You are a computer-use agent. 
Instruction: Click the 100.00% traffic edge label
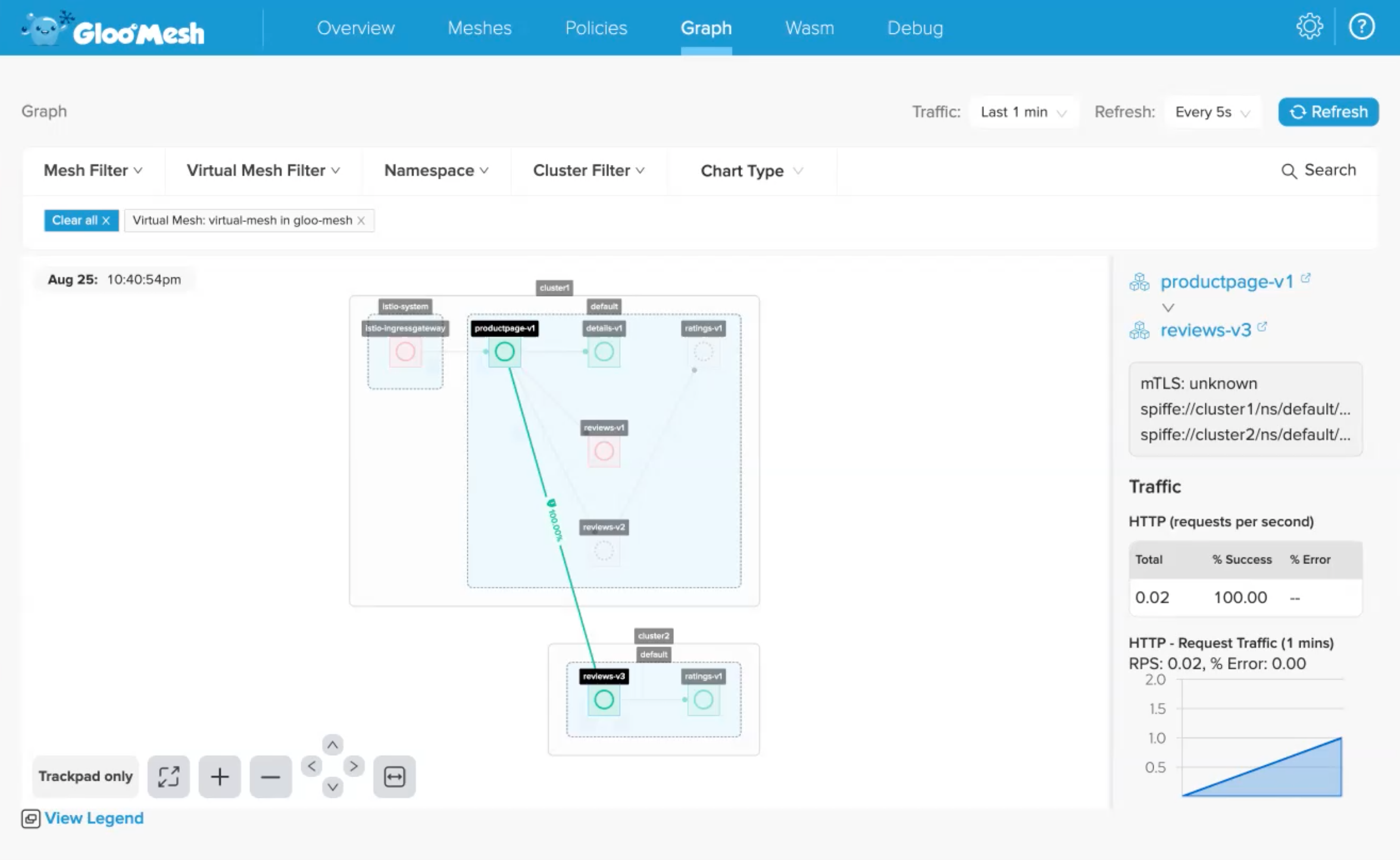(x=555, y=521)
